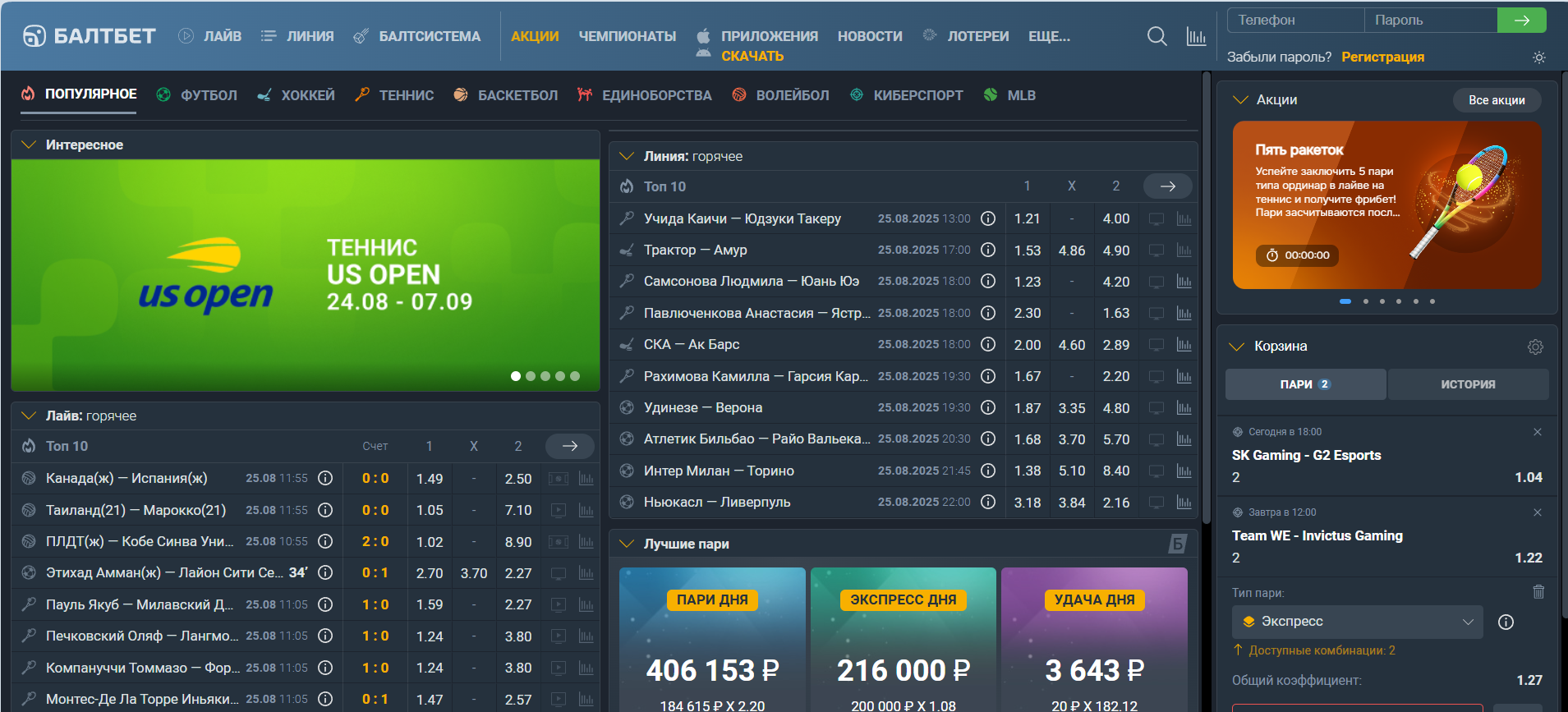
Task: Select the КИБЕРСПОРТ sport tab
Action: 906,95
